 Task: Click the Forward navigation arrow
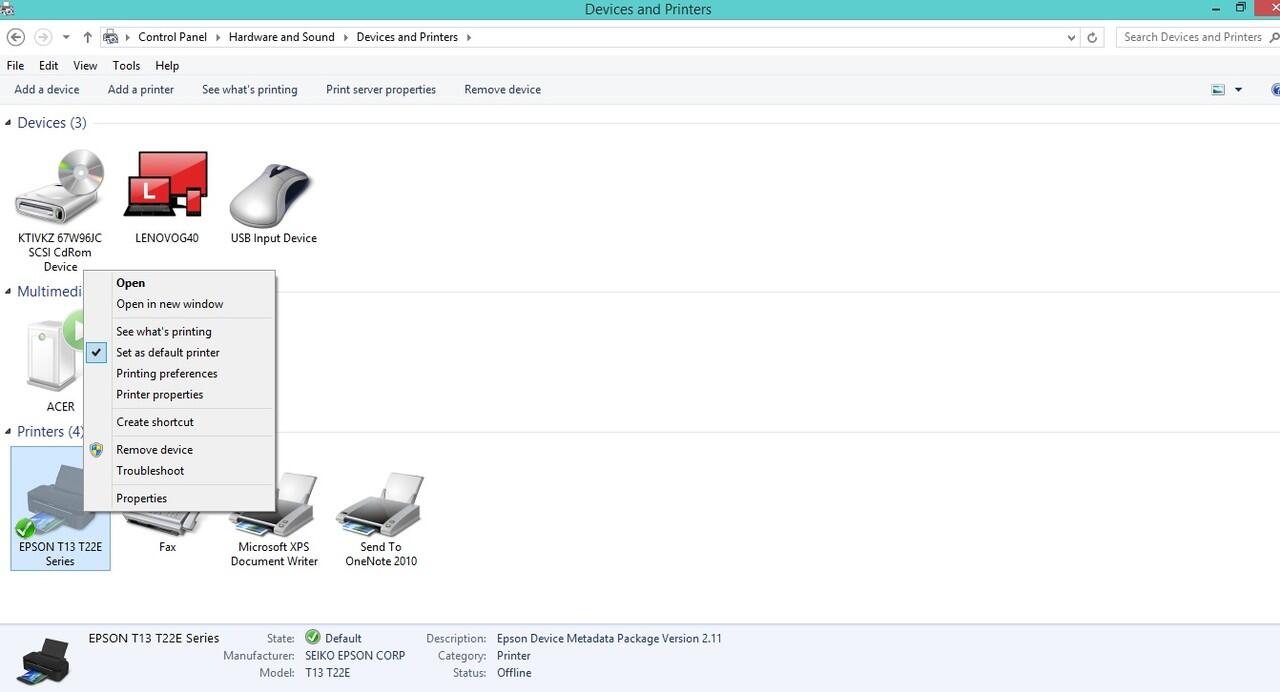click(43, 37)
